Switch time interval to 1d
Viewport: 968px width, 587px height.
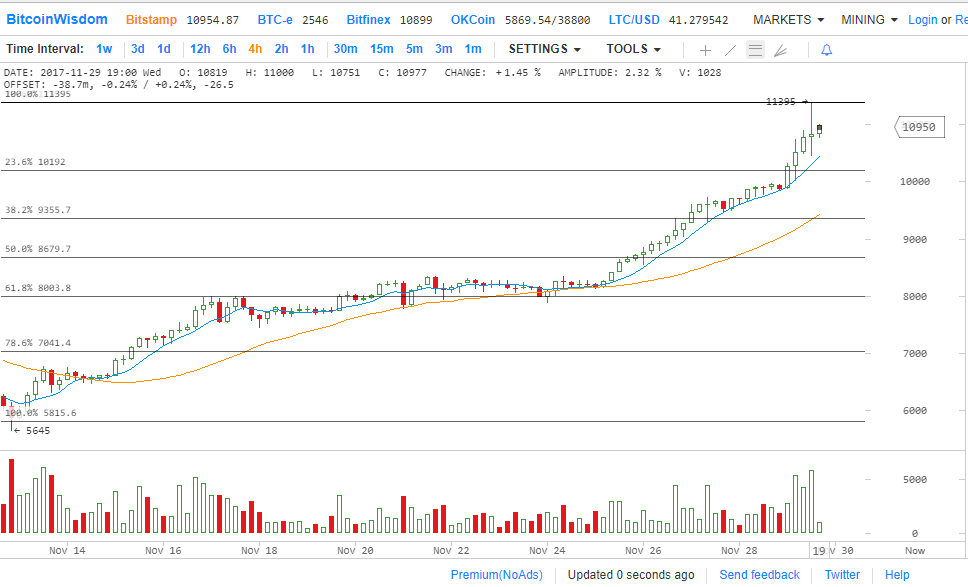point(163,49)
